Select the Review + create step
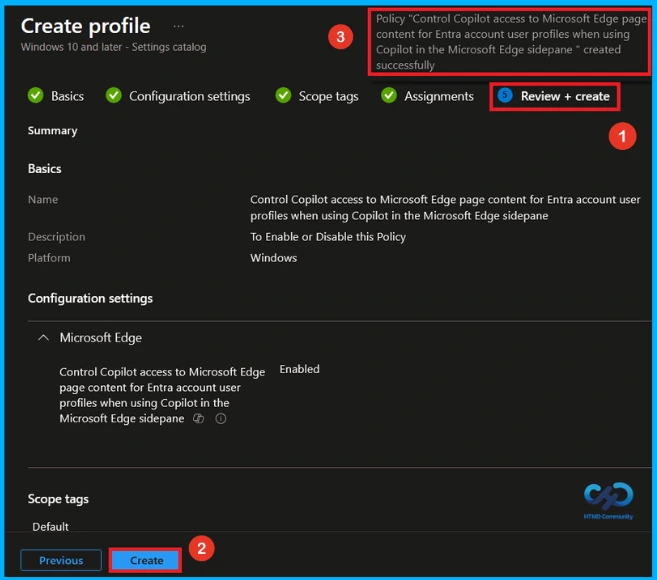 (565, 96)
